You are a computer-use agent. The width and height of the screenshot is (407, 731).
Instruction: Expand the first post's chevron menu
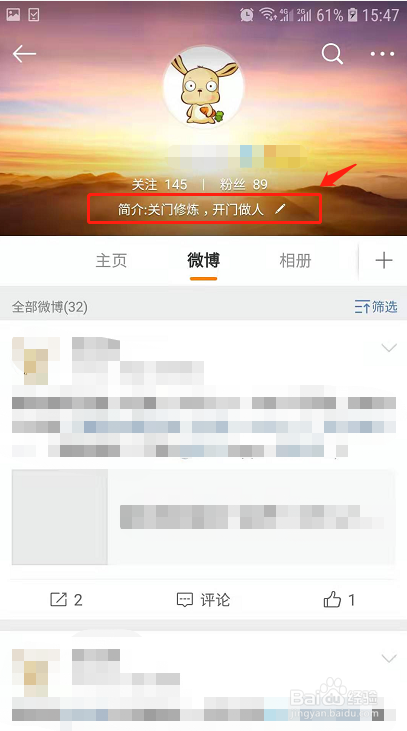(x=389, y=347)
